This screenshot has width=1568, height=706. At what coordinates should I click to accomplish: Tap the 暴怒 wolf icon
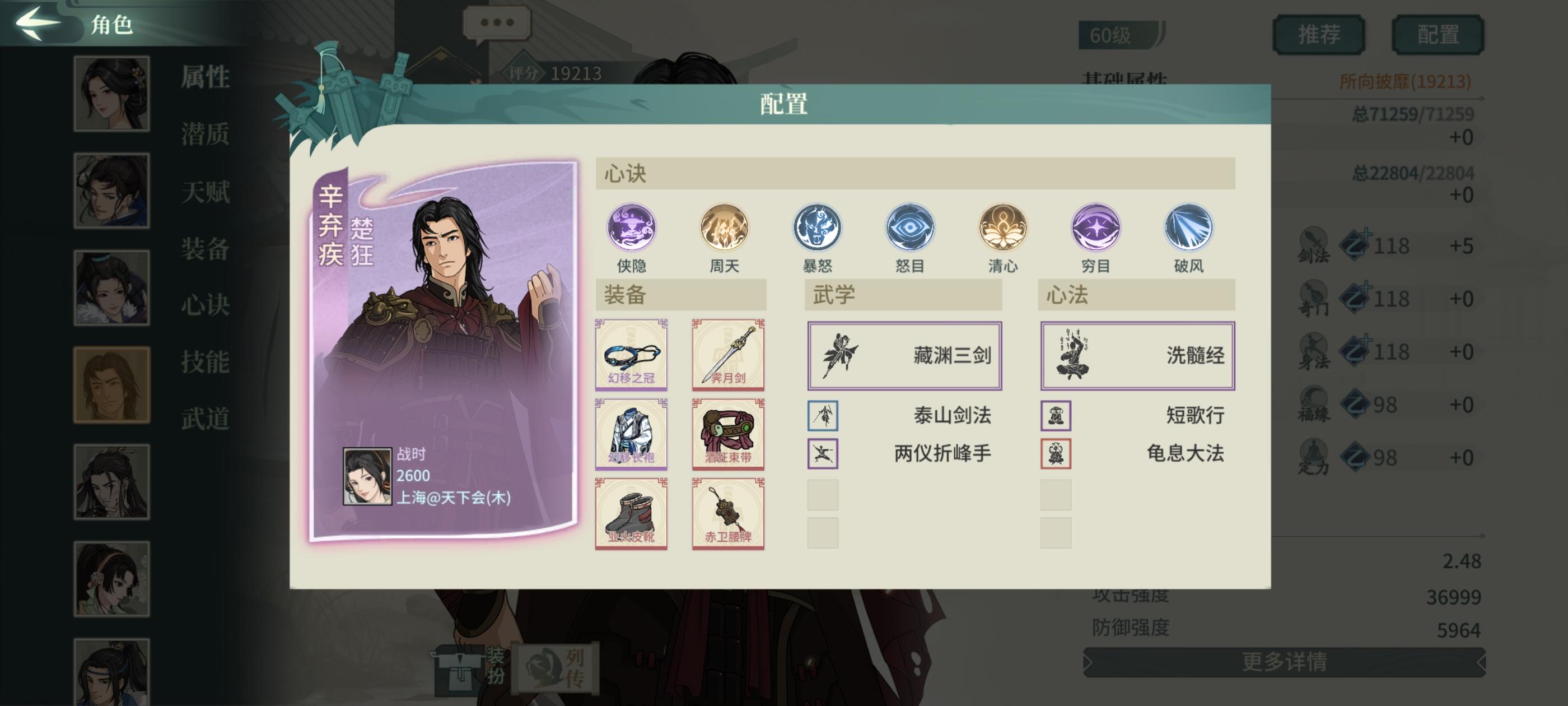[x=817, y=228]
